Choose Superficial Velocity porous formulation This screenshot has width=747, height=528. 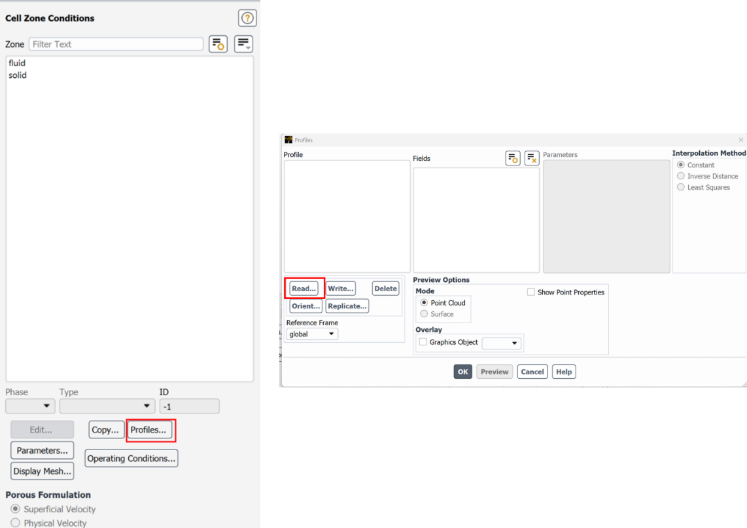[15, 509]
